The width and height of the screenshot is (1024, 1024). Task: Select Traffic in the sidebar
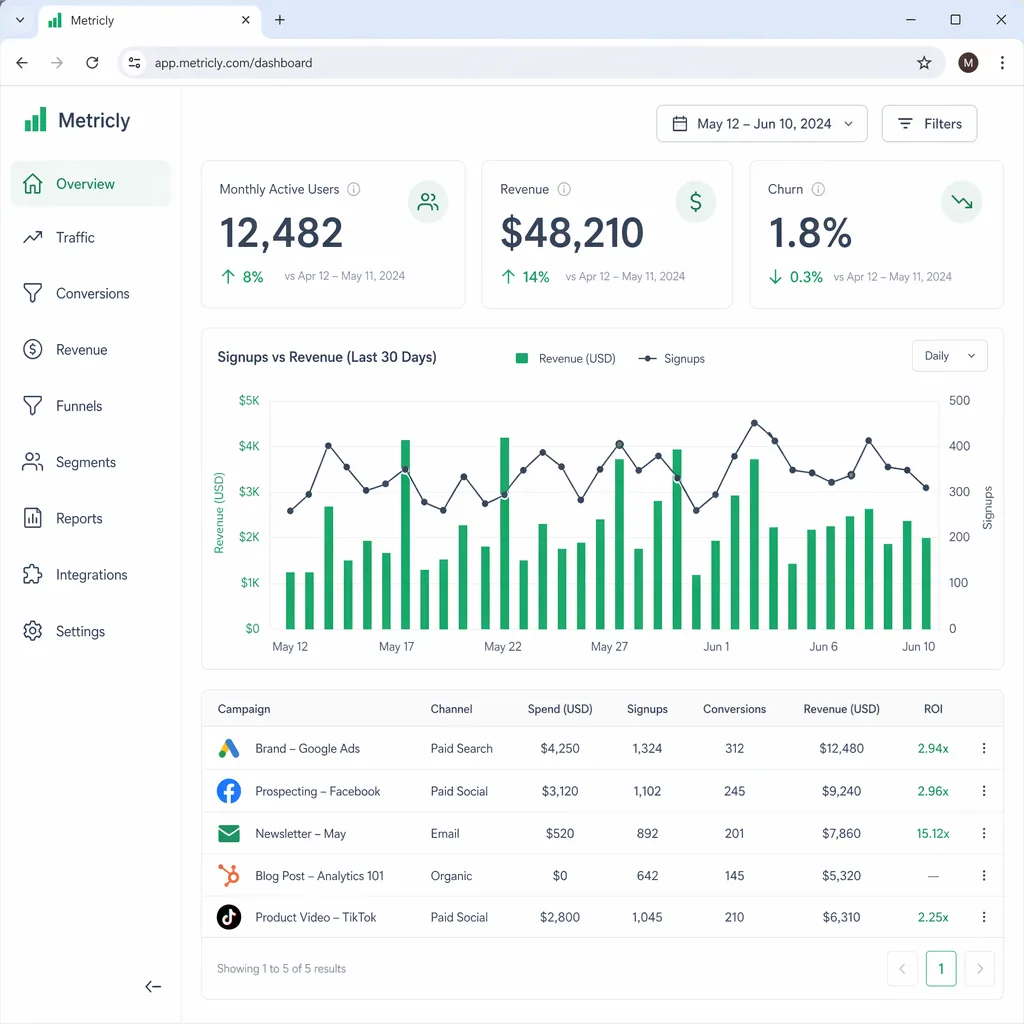point(83,237)
